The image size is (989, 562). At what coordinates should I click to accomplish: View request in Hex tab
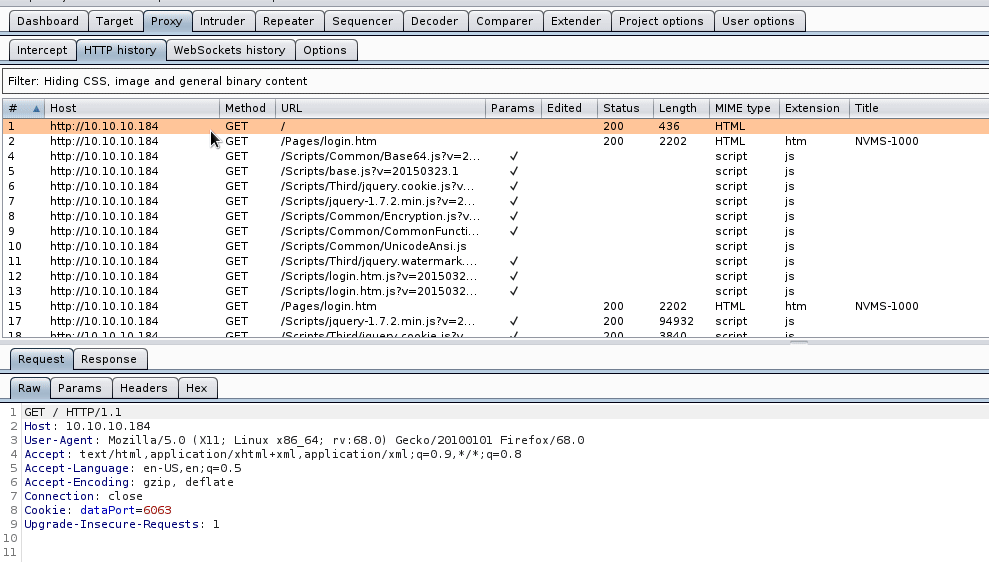pos(197,388)
